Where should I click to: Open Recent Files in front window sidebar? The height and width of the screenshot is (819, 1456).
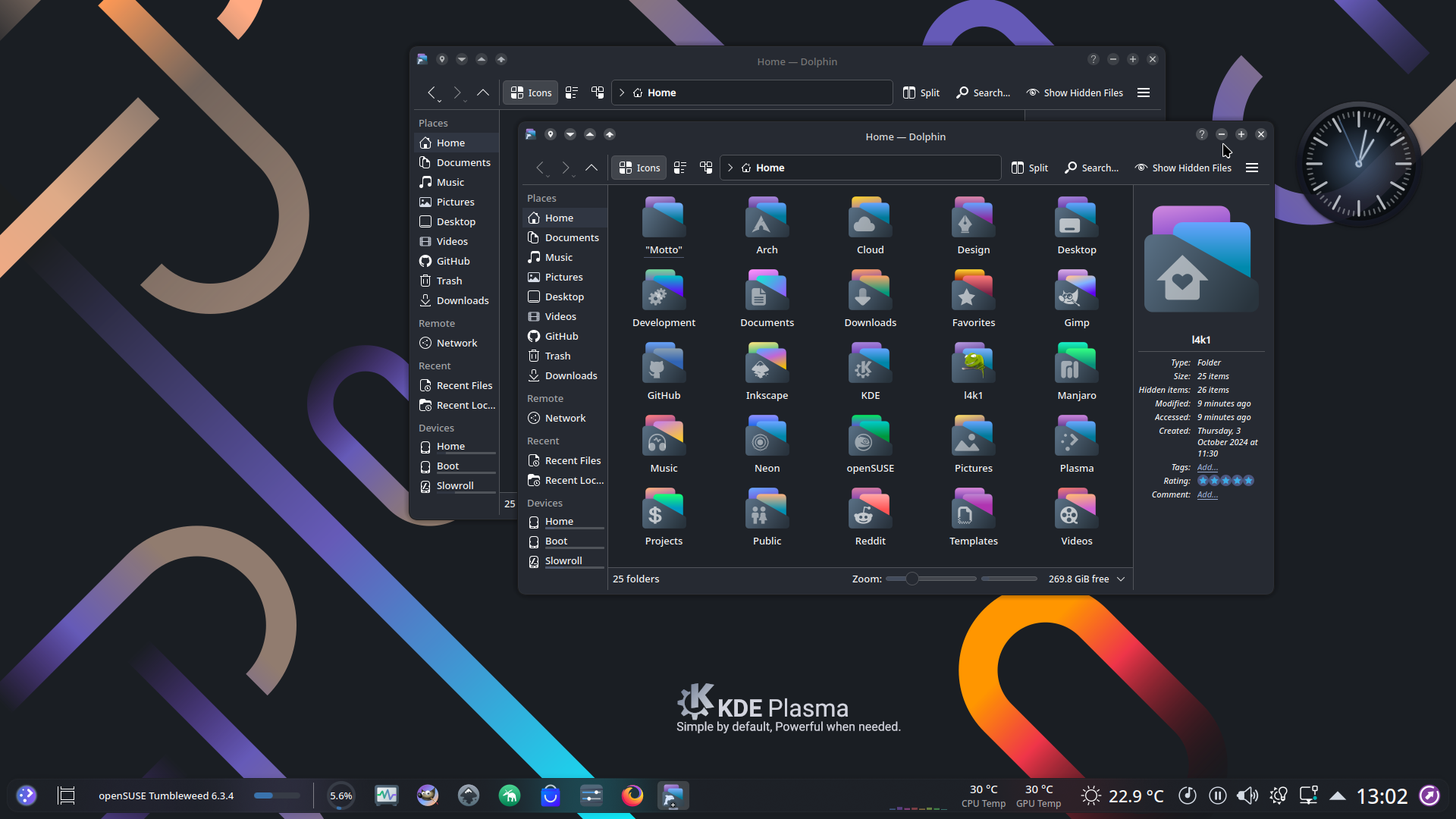(565, 460)
